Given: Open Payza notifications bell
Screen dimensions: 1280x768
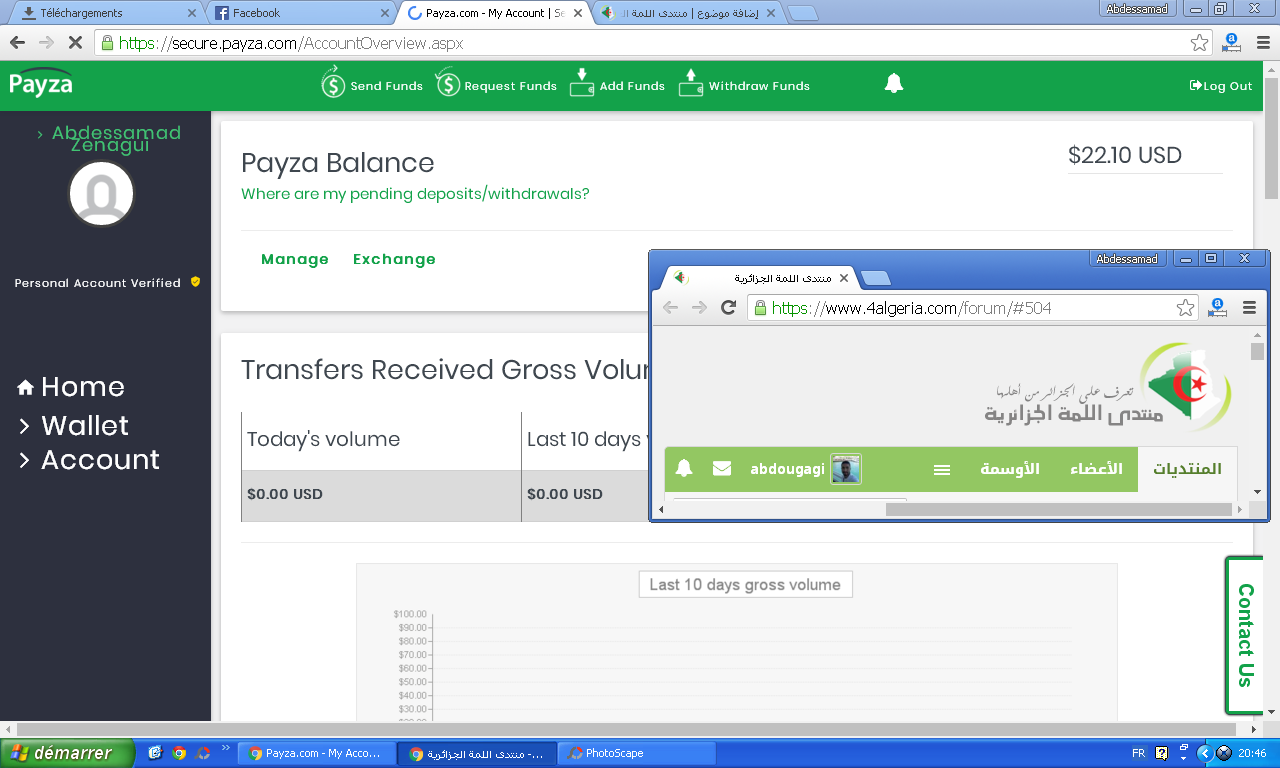Looking at the screenshot, I should pyautogui.click(x=894, y=84).
